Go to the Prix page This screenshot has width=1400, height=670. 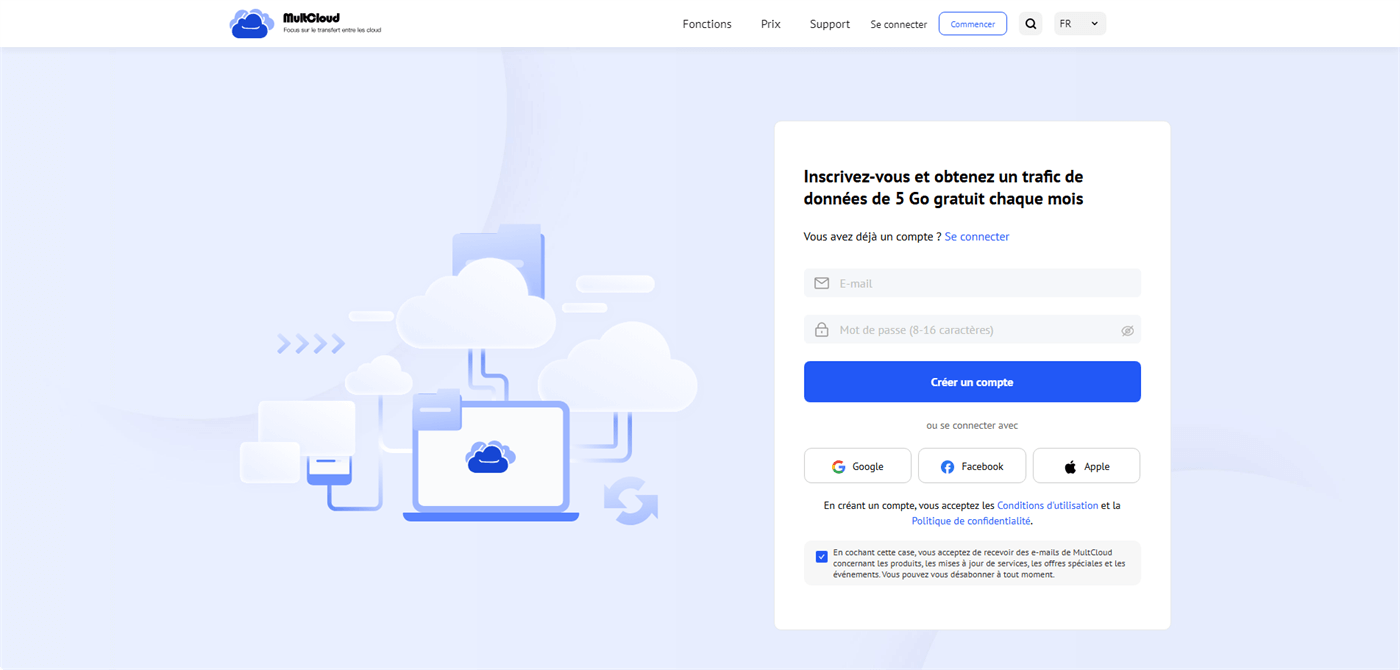771,24
